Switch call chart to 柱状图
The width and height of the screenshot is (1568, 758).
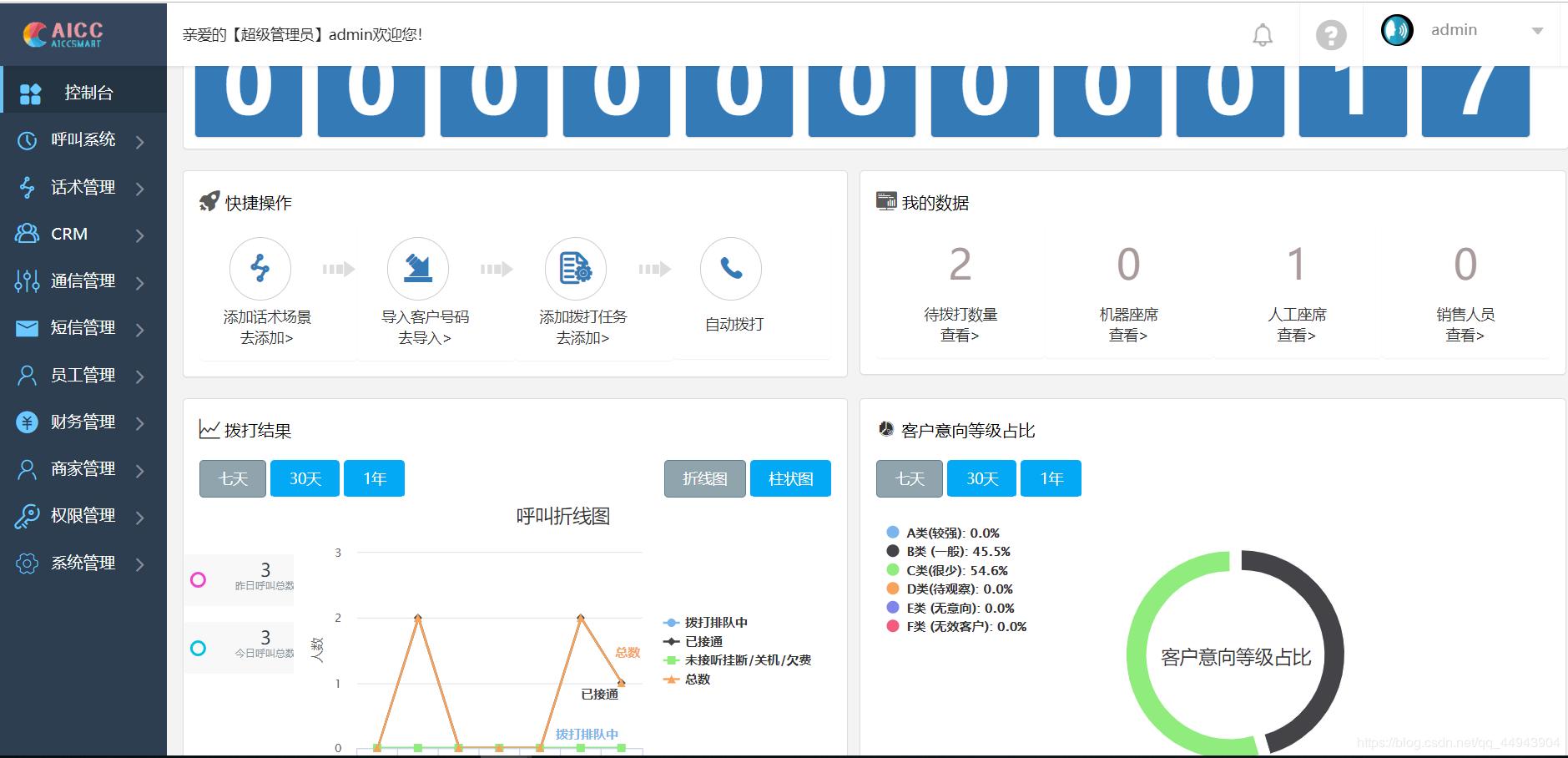point(790,479)
